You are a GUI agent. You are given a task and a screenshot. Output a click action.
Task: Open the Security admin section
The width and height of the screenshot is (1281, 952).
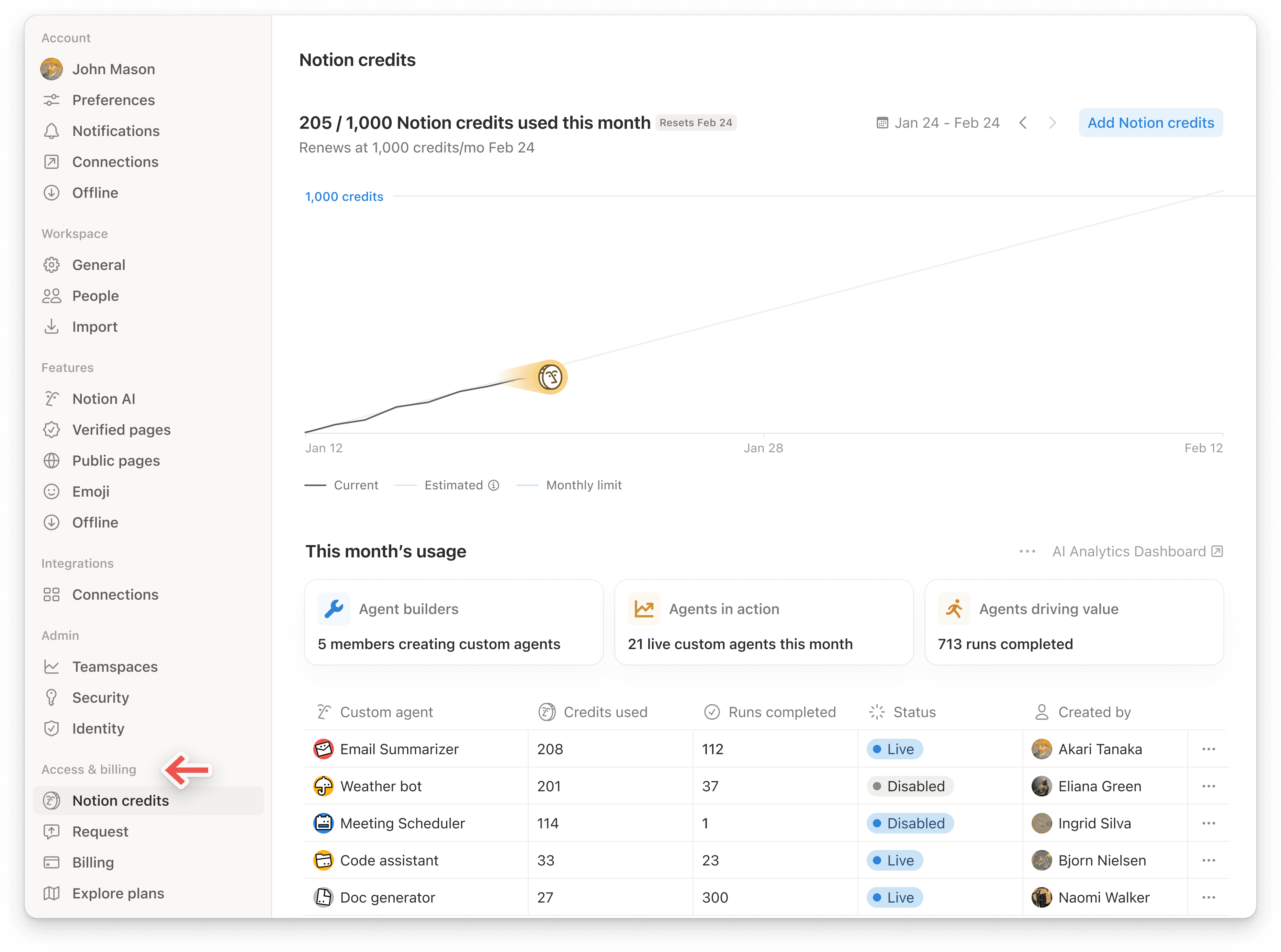pyautogui.click(x=101, y=697)
